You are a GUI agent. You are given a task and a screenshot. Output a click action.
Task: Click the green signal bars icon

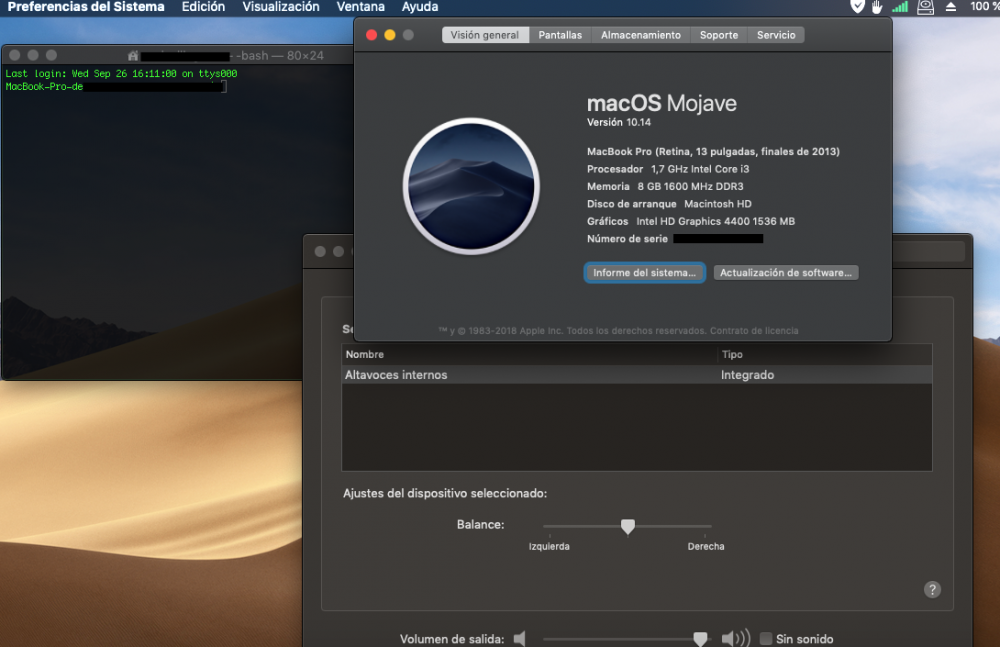[x=900, y=7]
